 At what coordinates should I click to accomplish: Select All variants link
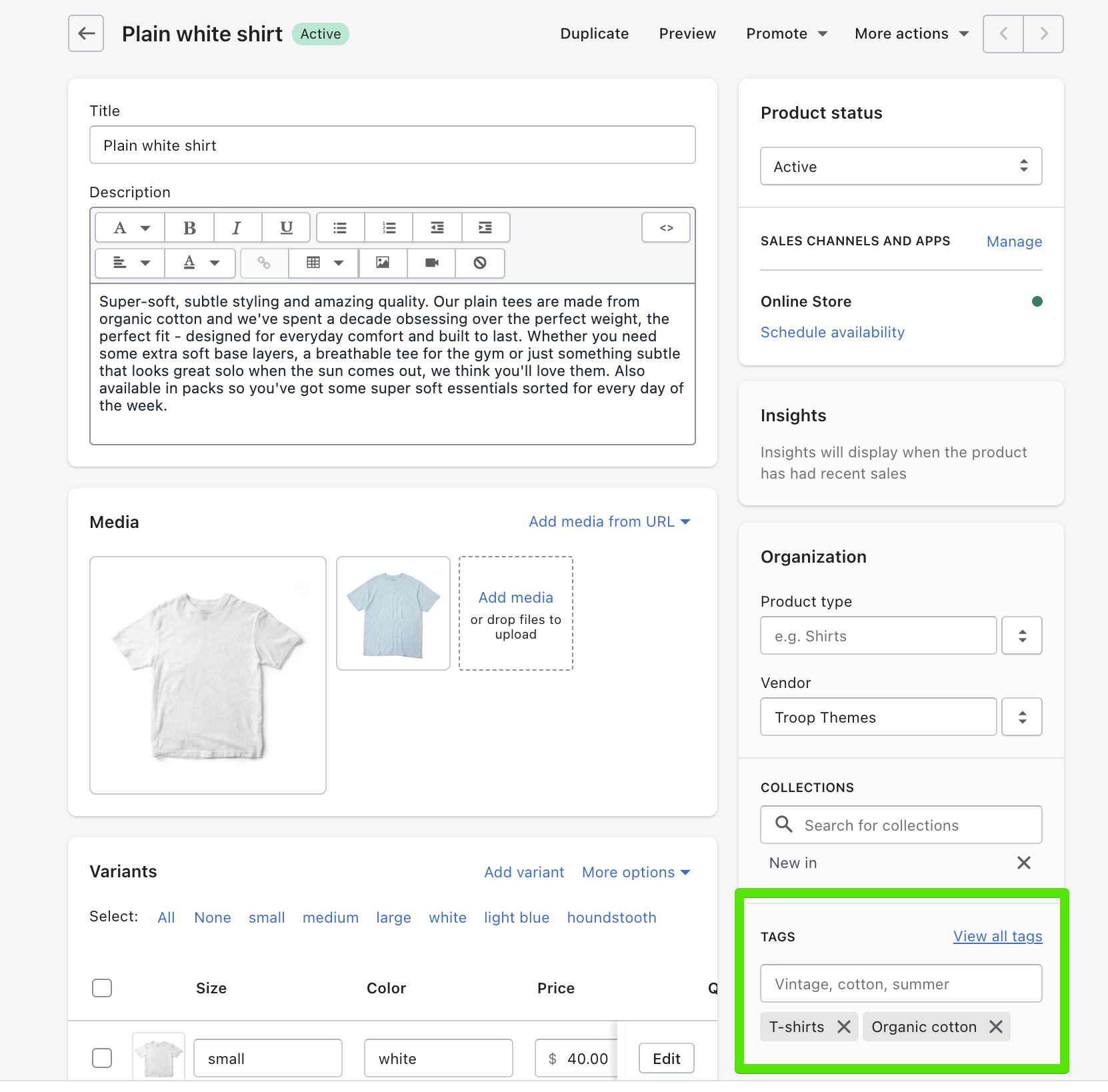pos(166,917)
